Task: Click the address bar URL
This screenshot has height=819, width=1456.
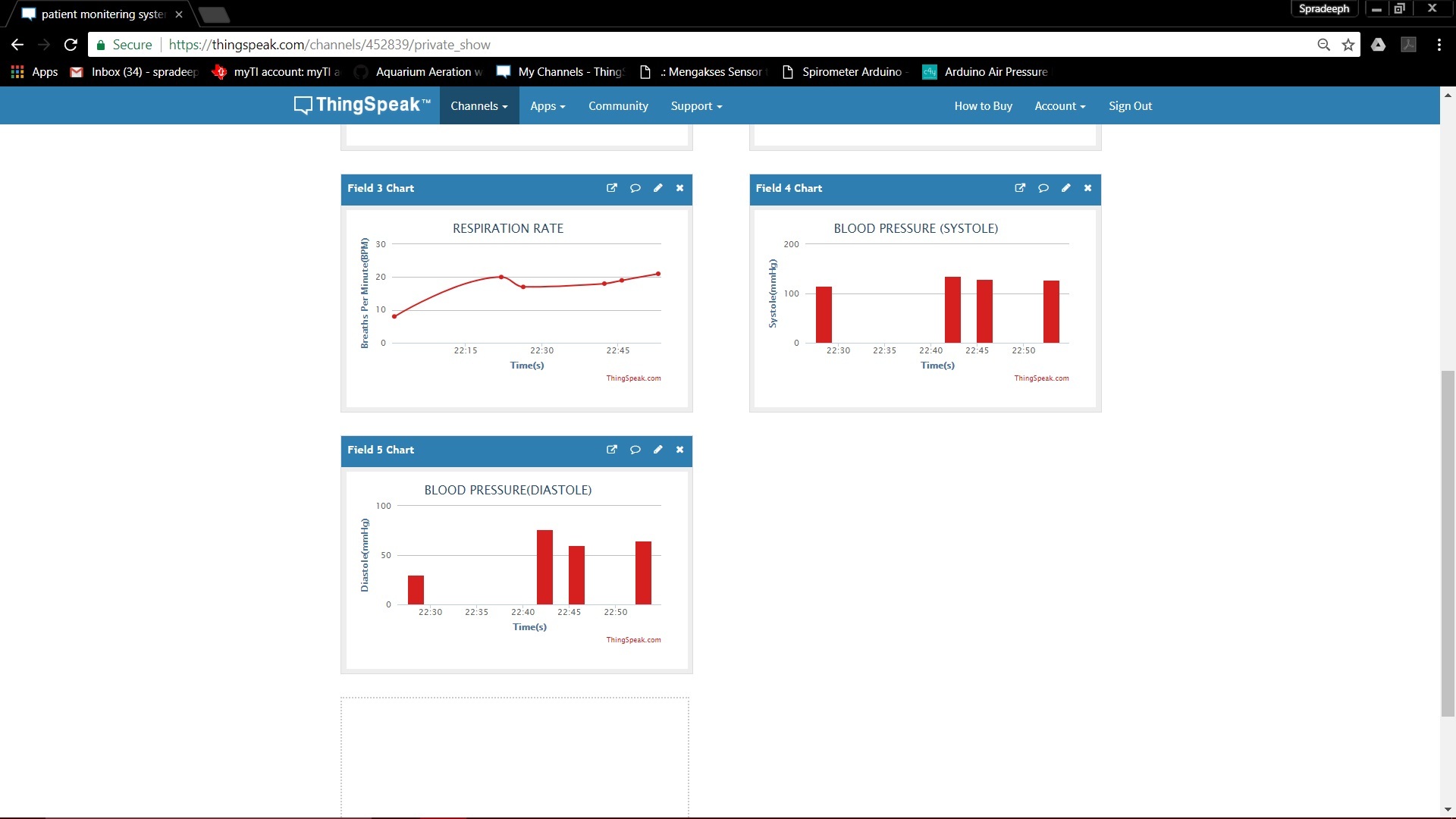Action: tap(329, 45)
